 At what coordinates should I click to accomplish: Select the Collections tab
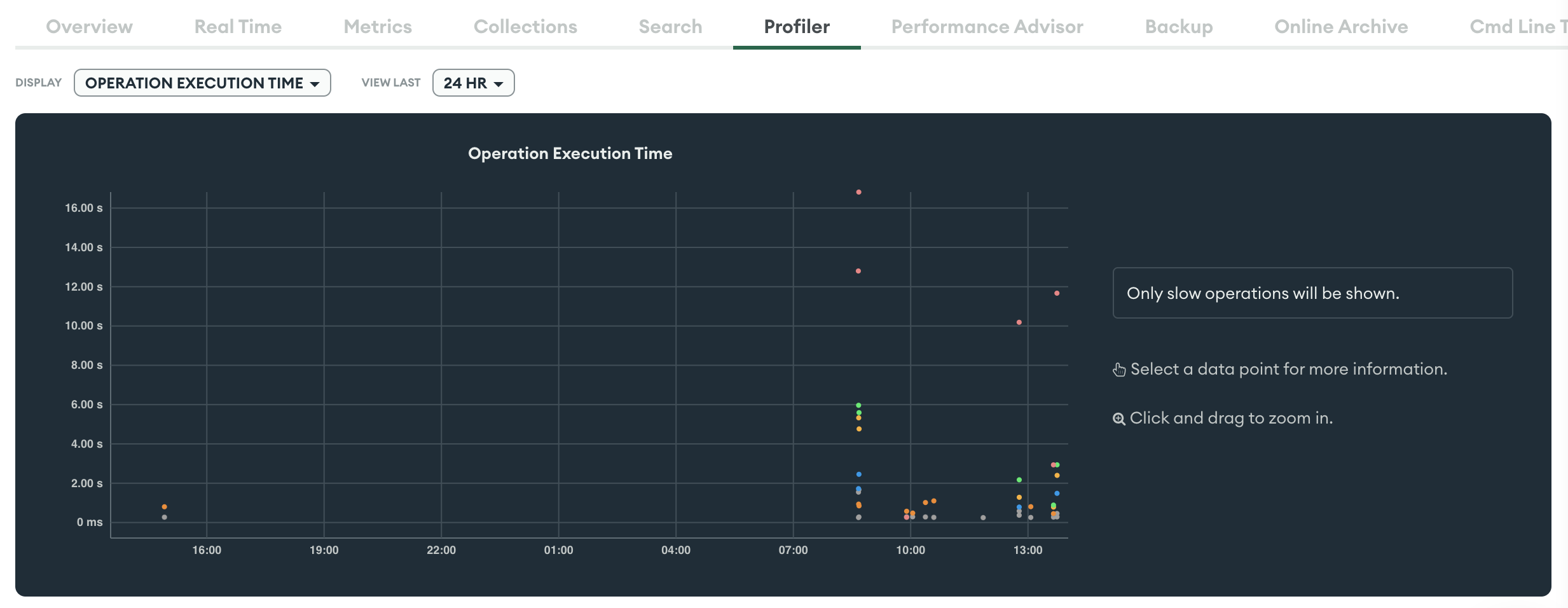(x=525, y=27)
